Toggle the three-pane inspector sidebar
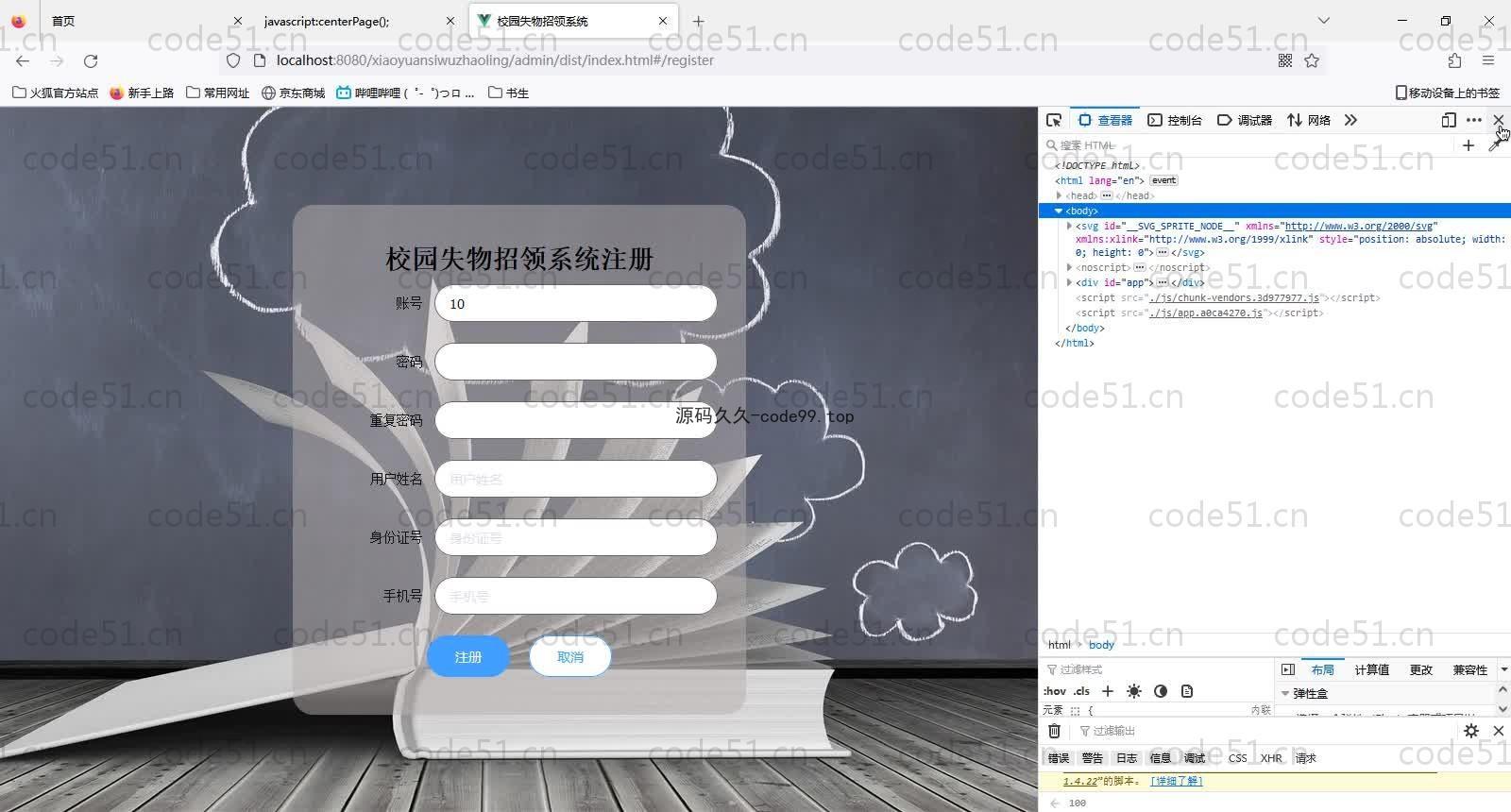This screenshot has height=812, width=1511. 1287,669
